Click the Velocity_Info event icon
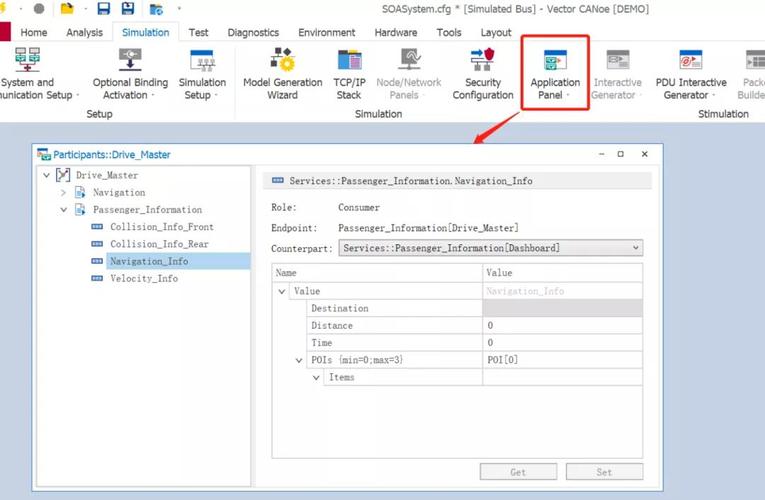This screenshot has height=500, width=765. coord(97,278)
